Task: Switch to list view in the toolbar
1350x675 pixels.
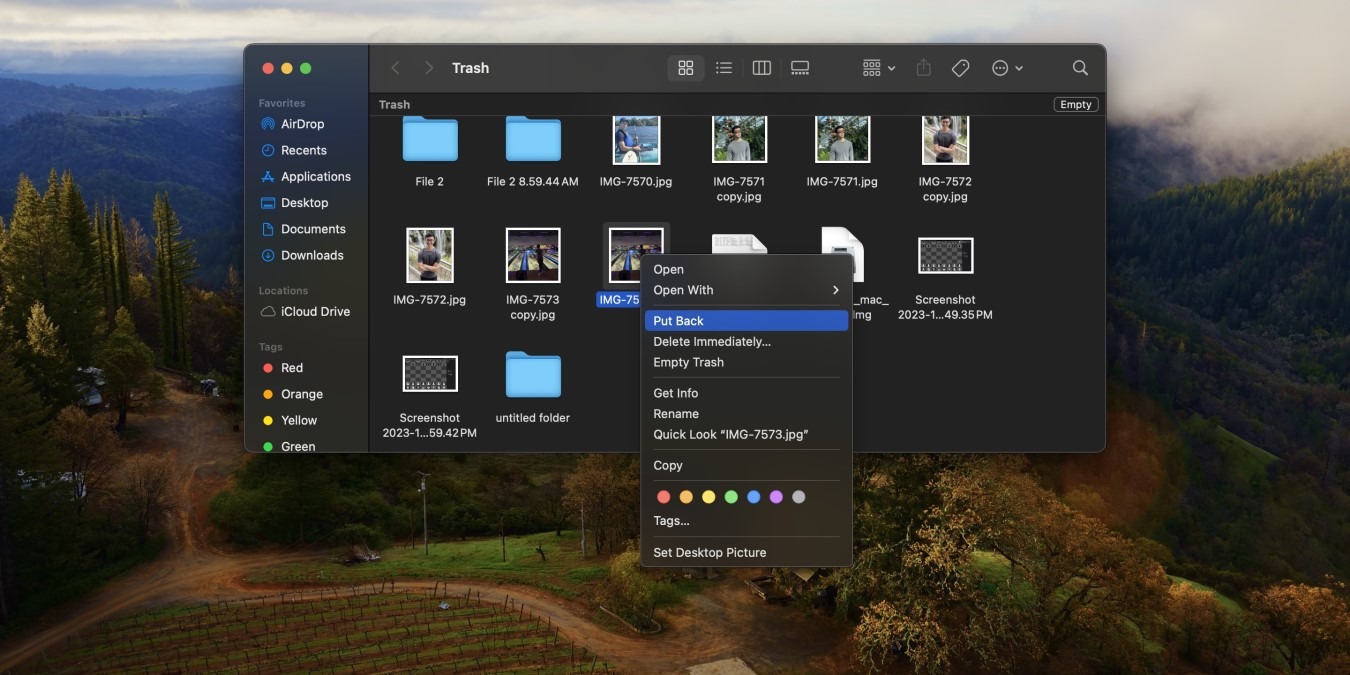Action: tap(724, 67)
